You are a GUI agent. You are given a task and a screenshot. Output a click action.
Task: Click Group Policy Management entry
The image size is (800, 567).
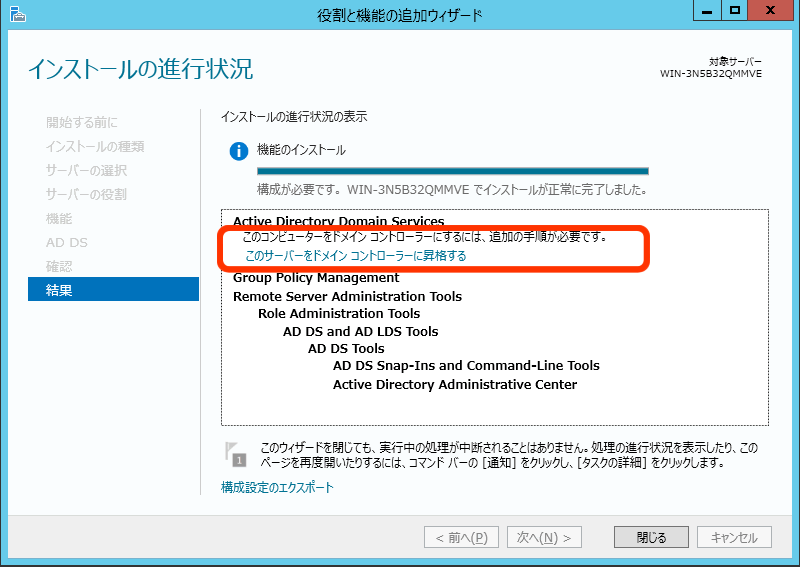[x=316, y=278]
